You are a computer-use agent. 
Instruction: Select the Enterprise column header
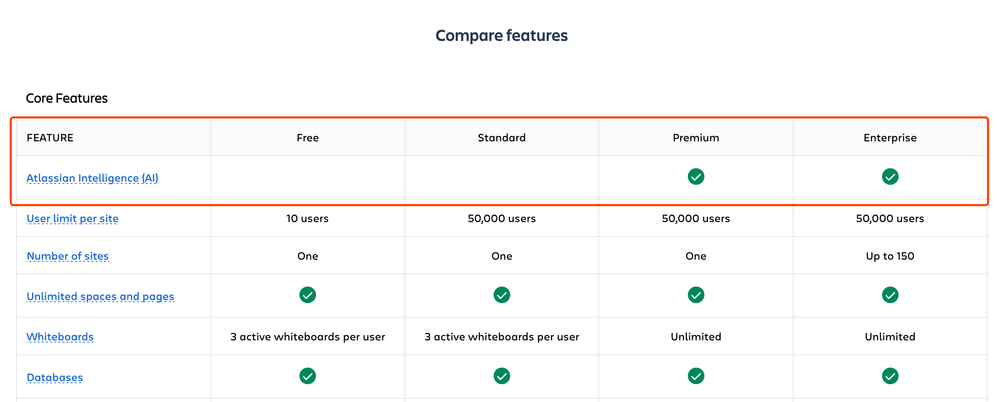(890, 138)
